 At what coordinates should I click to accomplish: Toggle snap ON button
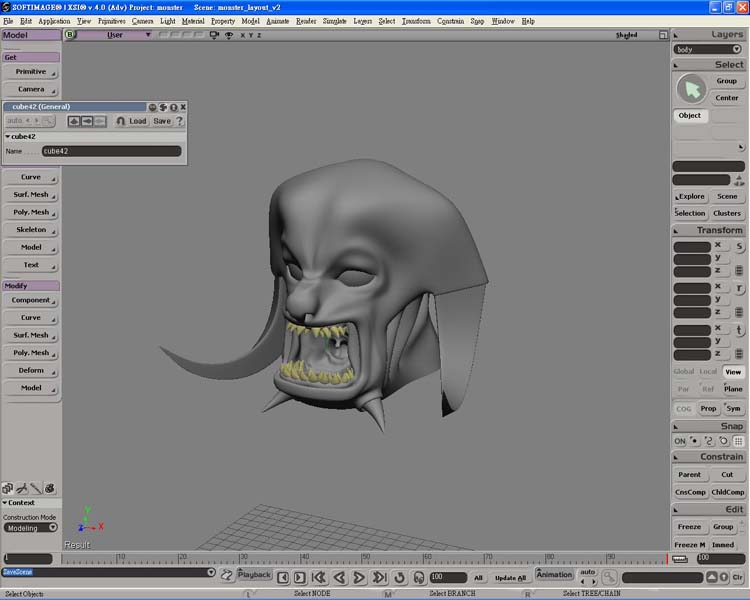click(680, 441)
